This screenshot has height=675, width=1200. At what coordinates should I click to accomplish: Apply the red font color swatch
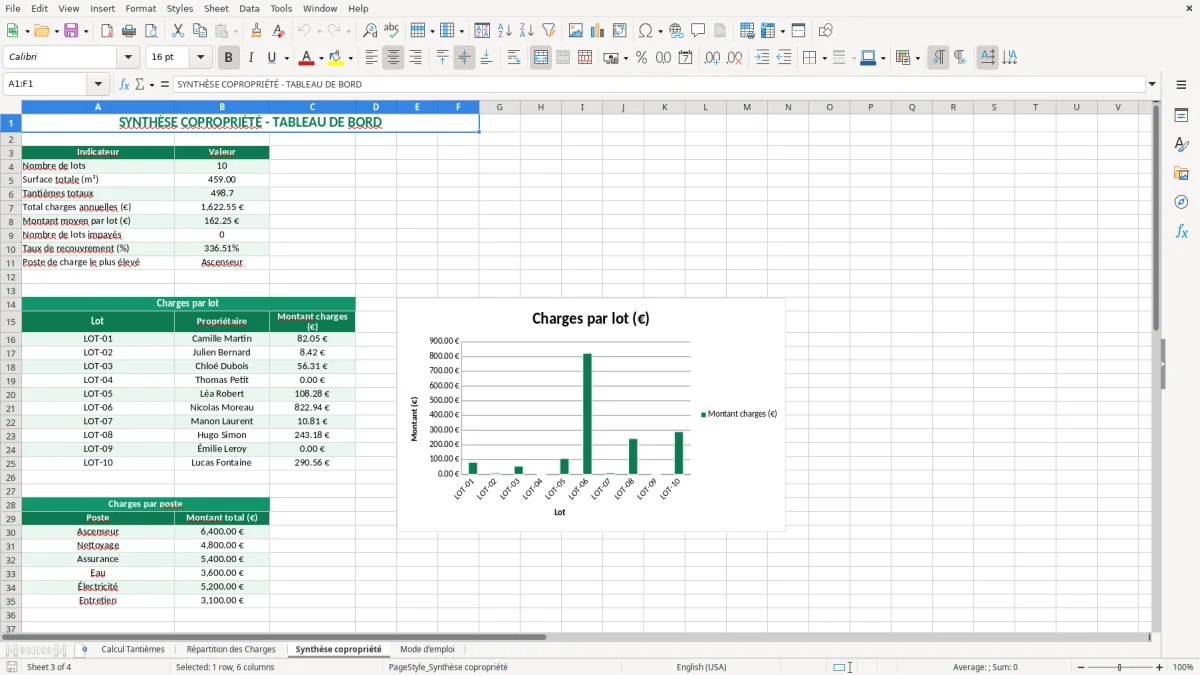click(306, 58)
